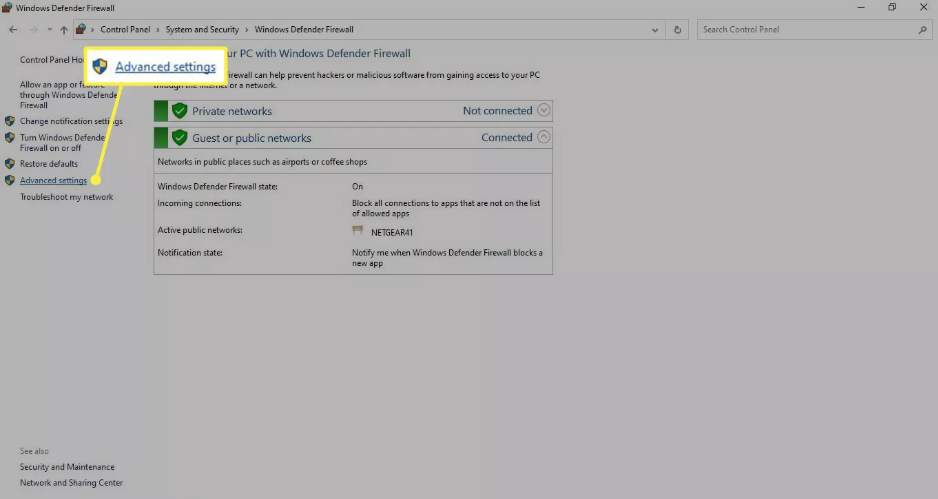Click the Not connected status text
Screen dimensions: 938x499
498,110
